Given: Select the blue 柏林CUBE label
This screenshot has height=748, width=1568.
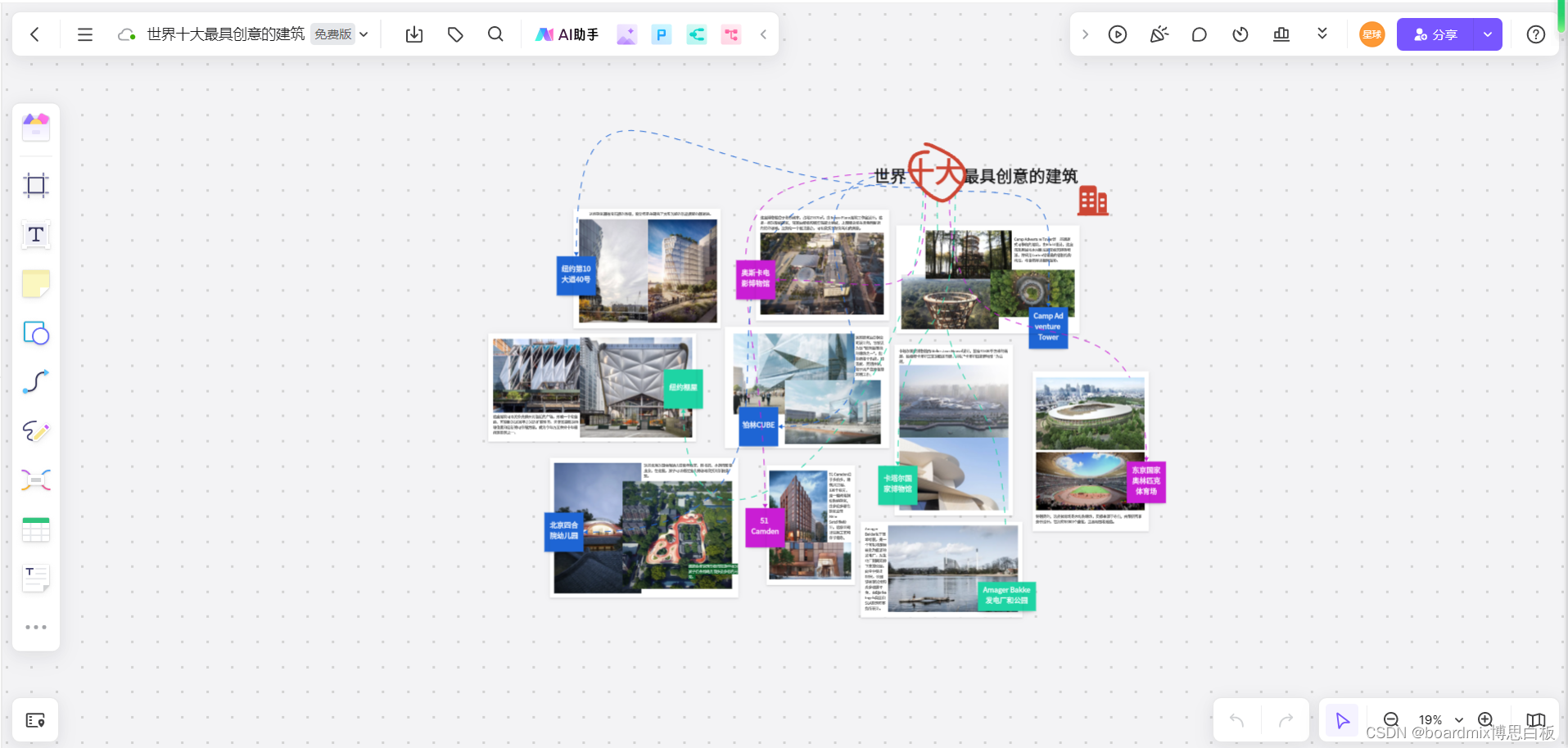Looking at the screenshot, I should point(758,426).
